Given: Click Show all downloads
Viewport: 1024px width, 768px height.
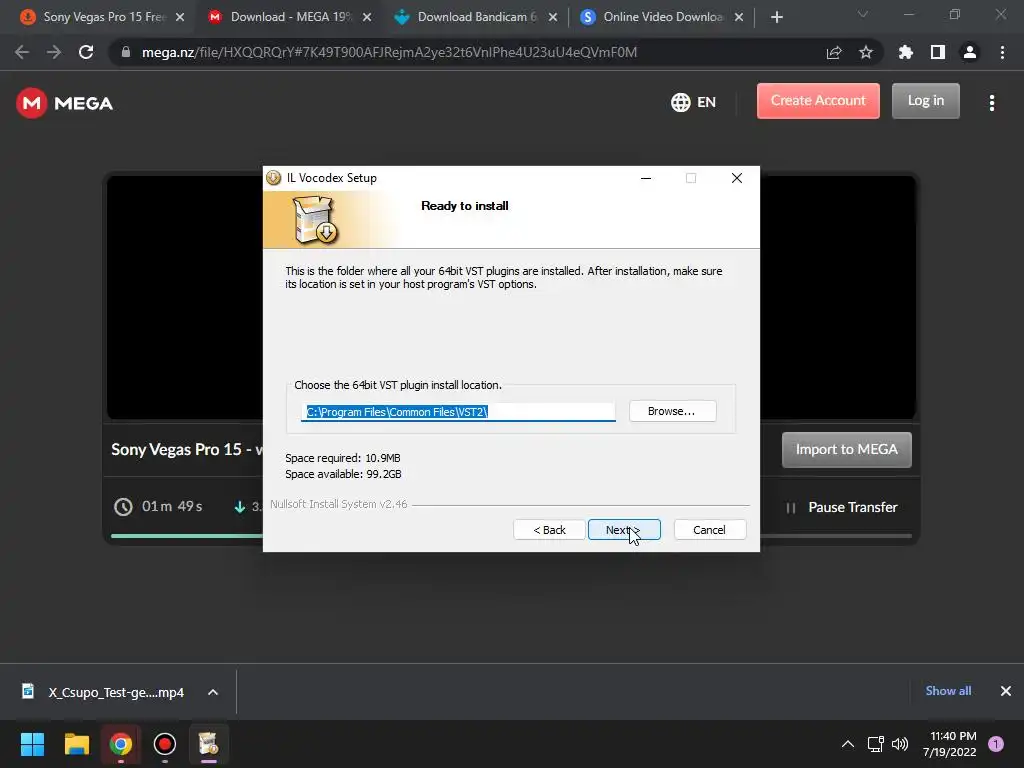Looking at the screenshot, I should (948, 691).
